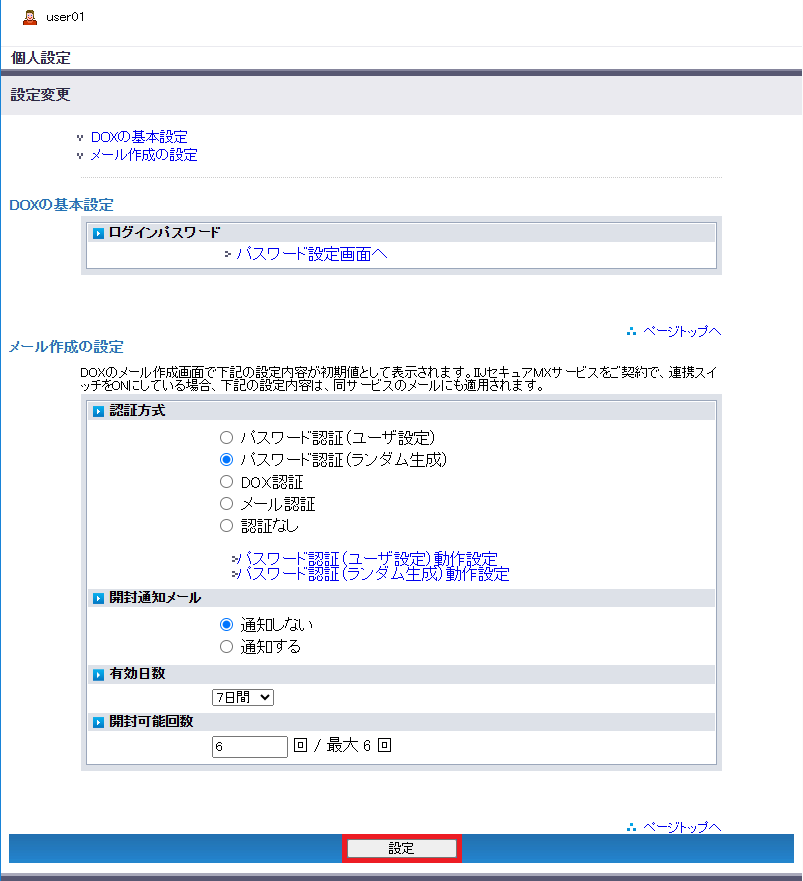Click the 開封可能回数 number input field
The height and width of the screenshot is (881, 803).
pos(250,746)
